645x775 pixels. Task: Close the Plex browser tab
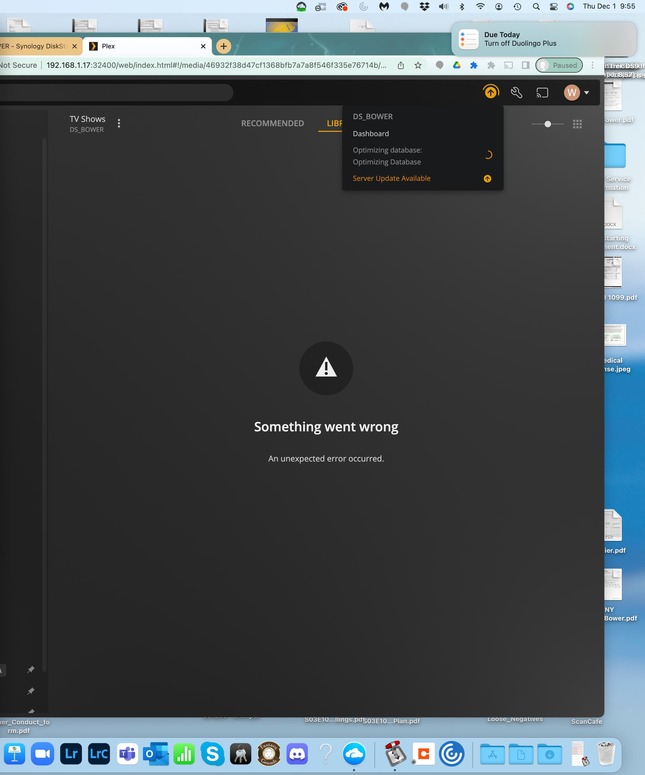(x=203, y=46)
